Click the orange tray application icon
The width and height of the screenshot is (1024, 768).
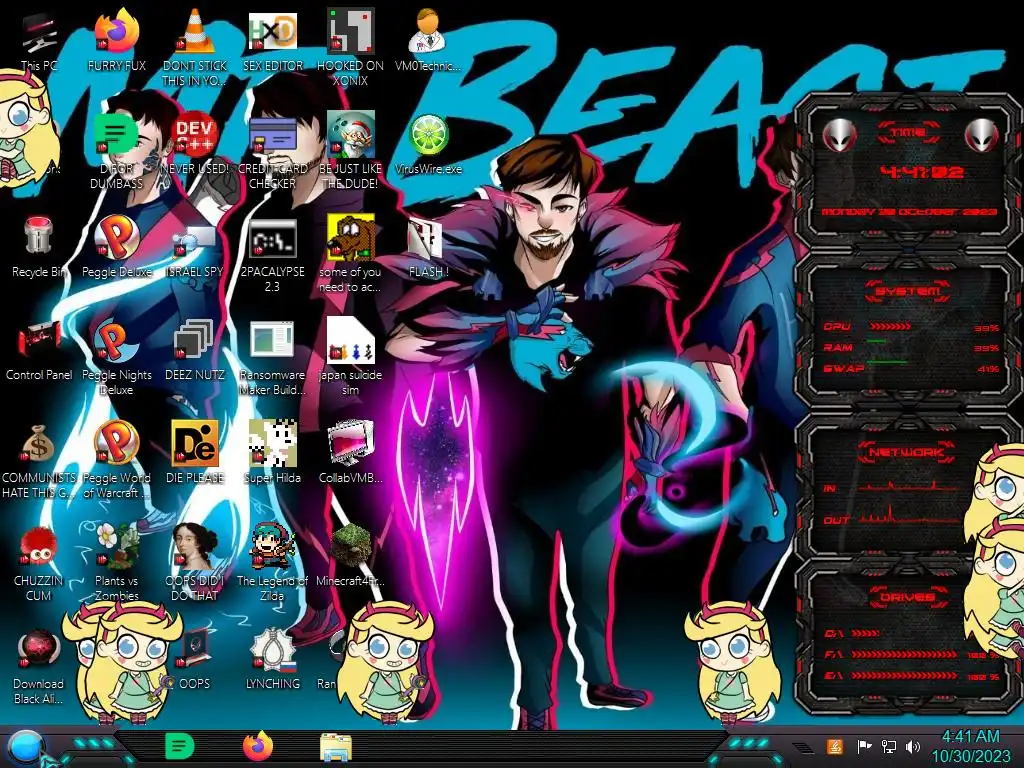pos(835,746)
